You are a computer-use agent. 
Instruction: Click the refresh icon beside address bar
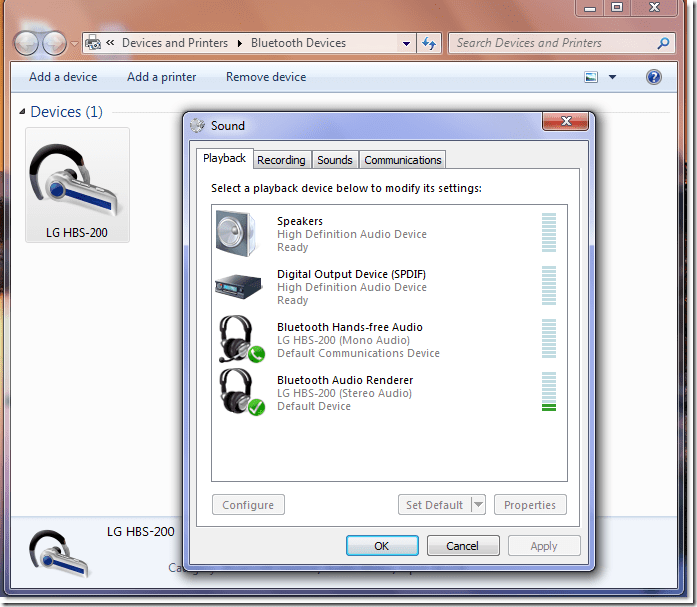coord(430,43)
